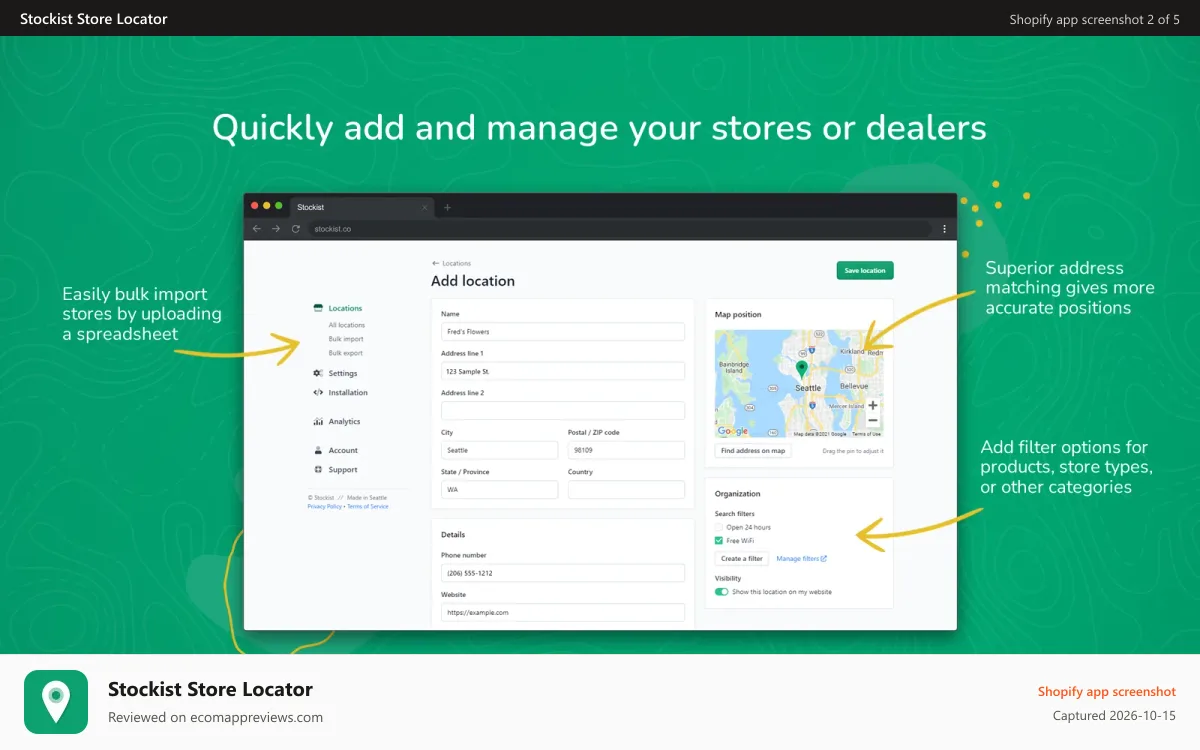Click the map Terms of Use link
The image size is (1200, 750).
click(x=867, y=434)
